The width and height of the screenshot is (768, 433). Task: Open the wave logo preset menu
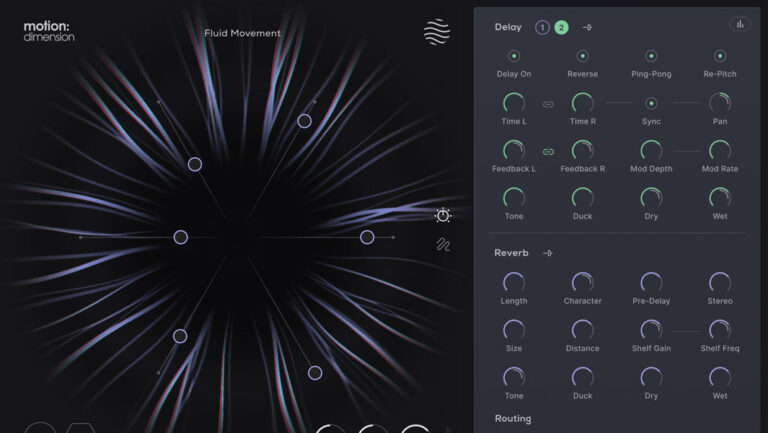pos(437,32)
